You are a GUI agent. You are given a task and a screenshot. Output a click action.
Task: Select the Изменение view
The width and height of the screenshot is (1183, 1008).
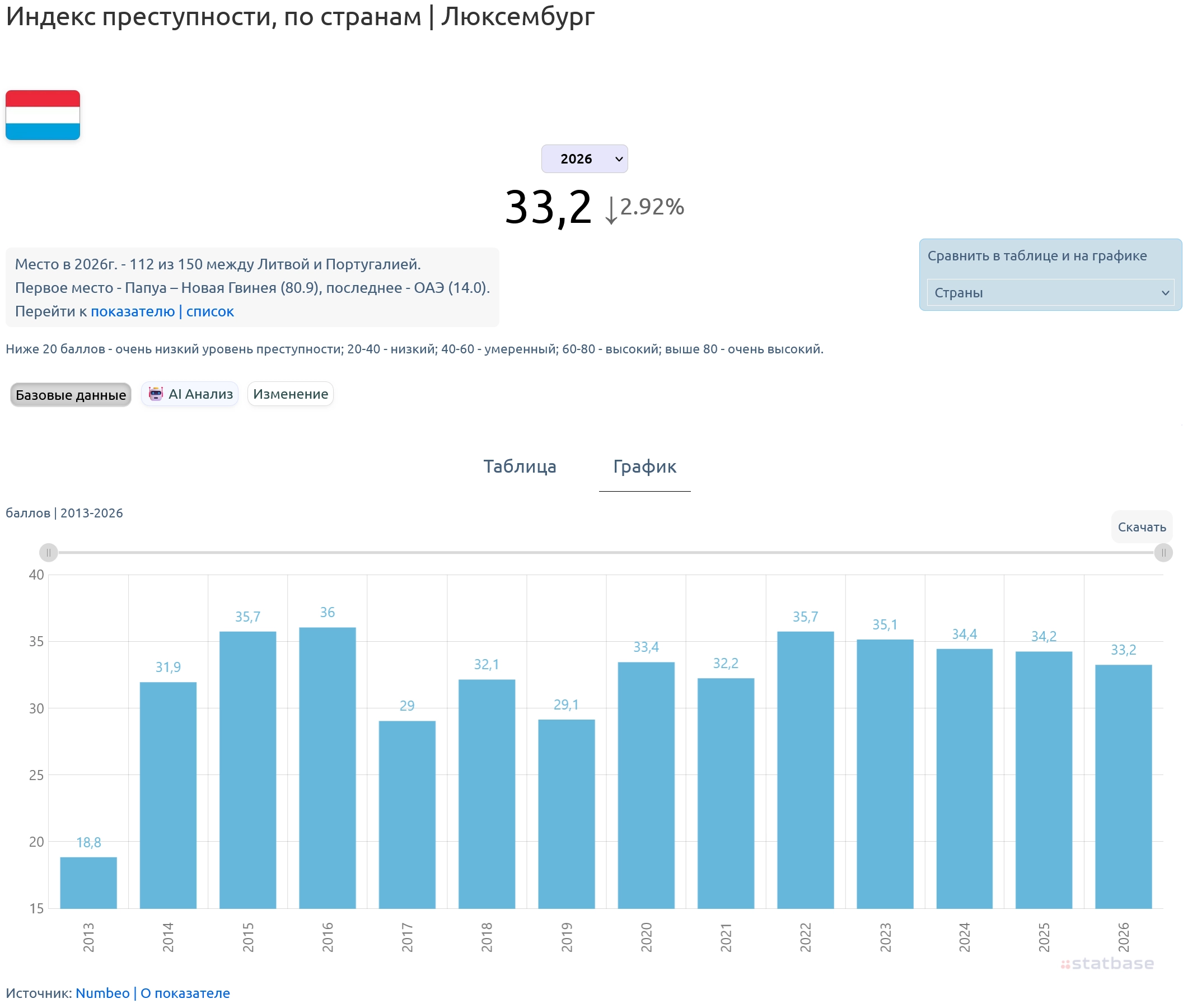pyautogui.click(x=290, y=393)
